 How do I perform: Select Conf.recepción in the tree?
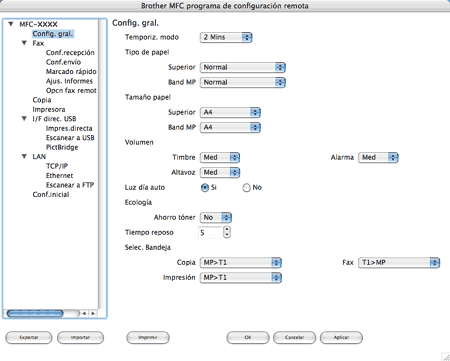pos(70,53)
